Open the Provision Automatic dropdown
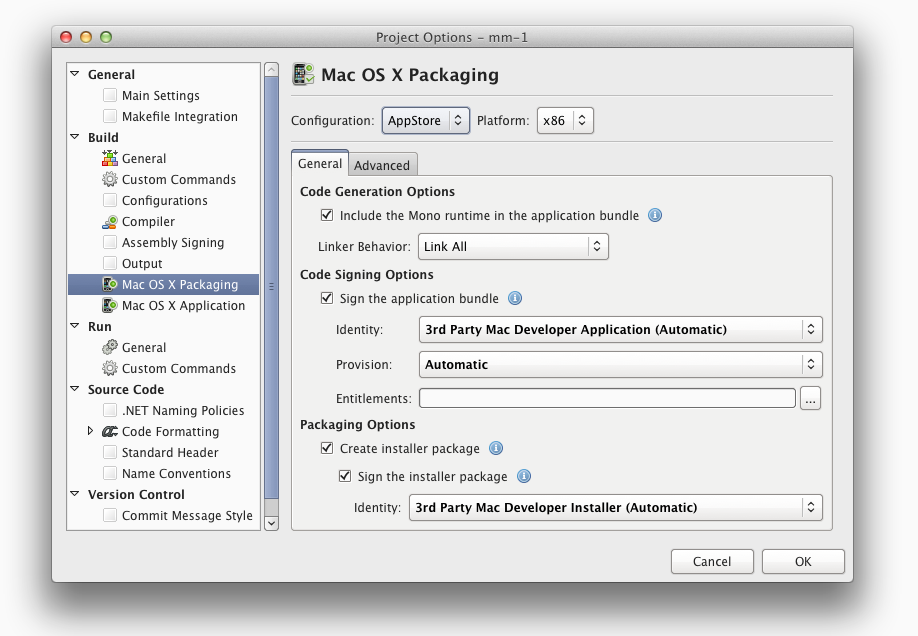Screen dimensions: 918x636 (x=621, y=364)
